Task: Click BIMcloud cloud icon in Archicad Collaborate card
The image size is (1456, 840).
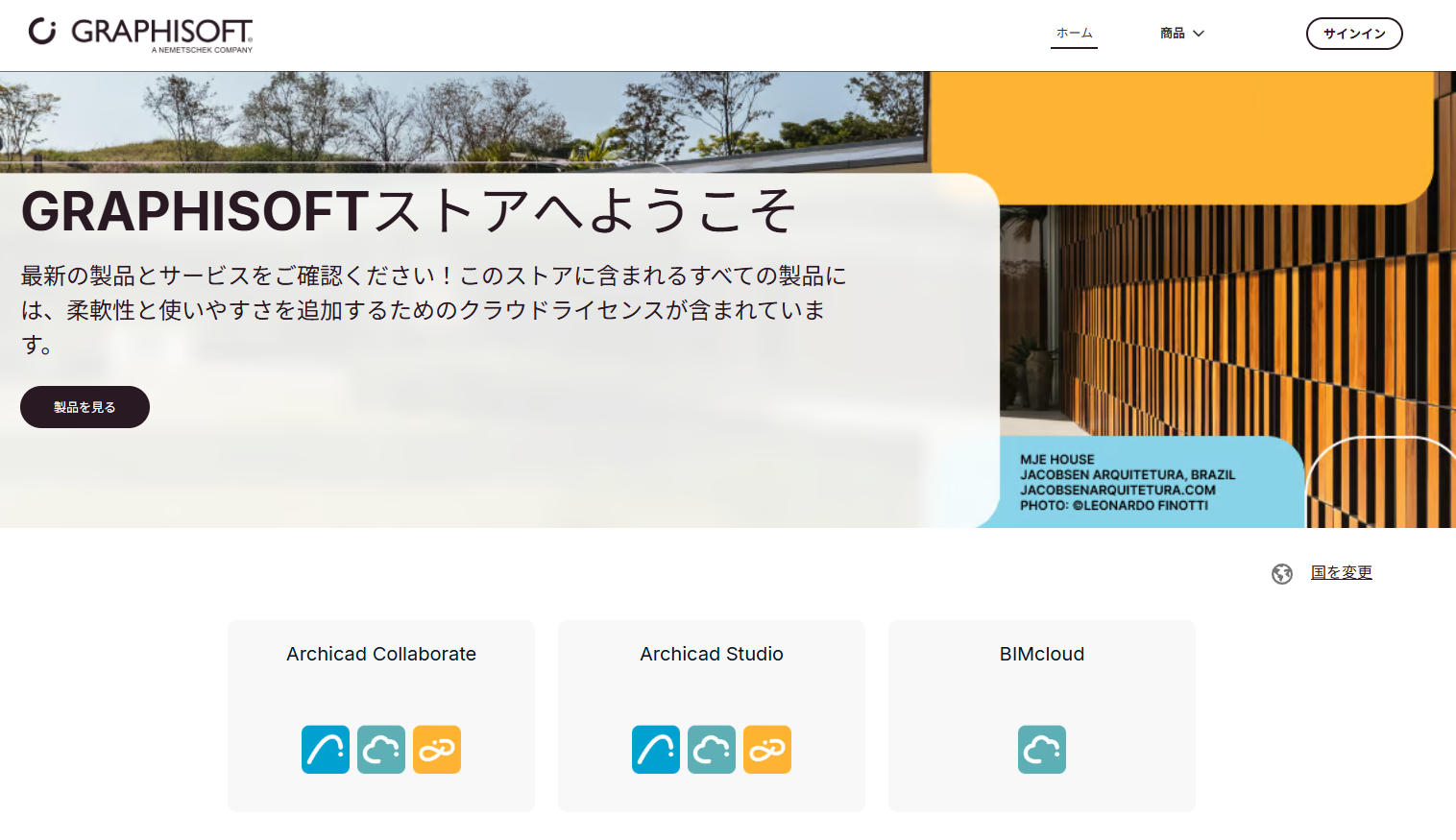Action: click(381, 750)
